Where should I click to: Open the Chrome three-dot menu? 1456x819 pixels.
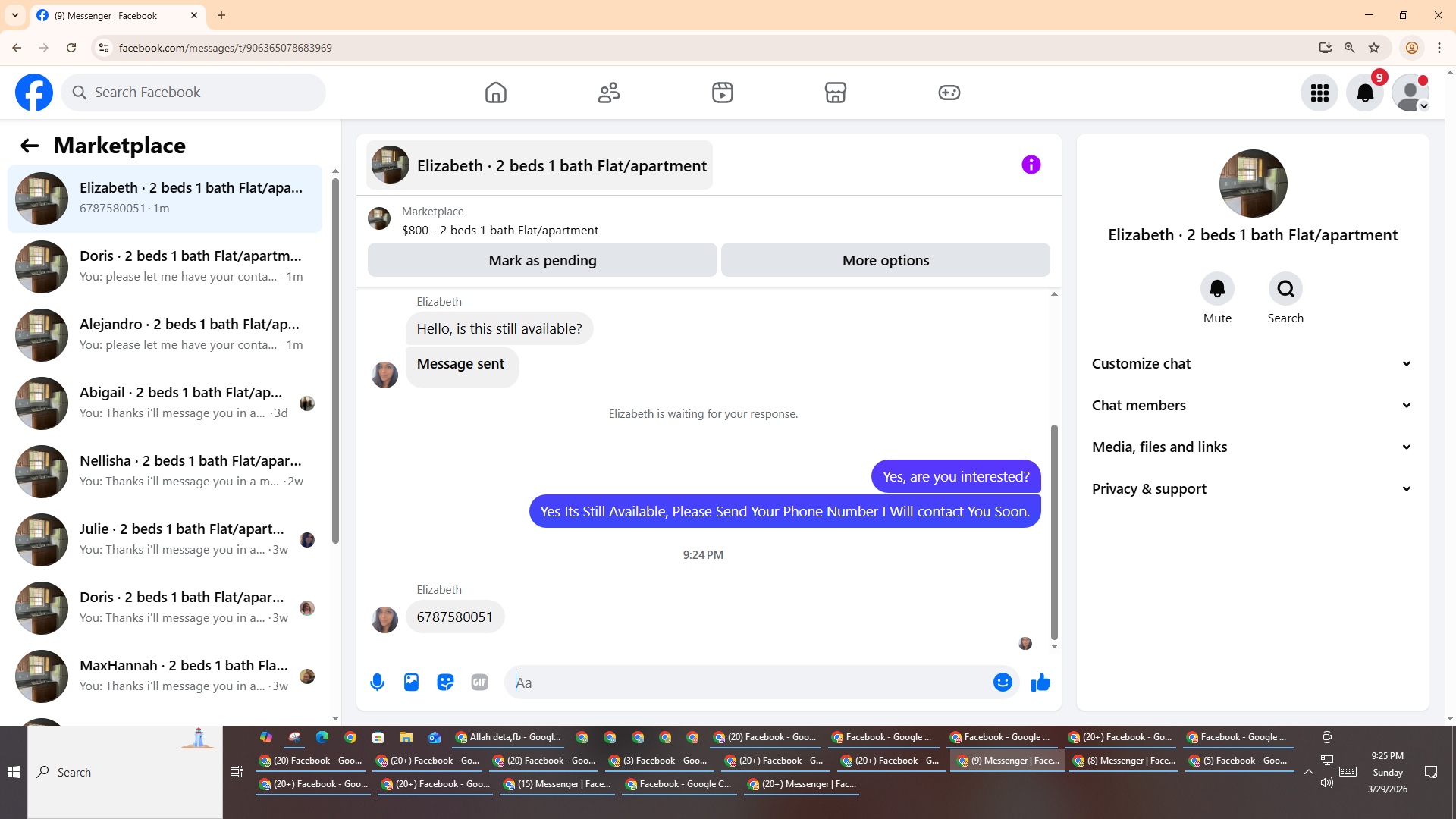pos(1439,48)
